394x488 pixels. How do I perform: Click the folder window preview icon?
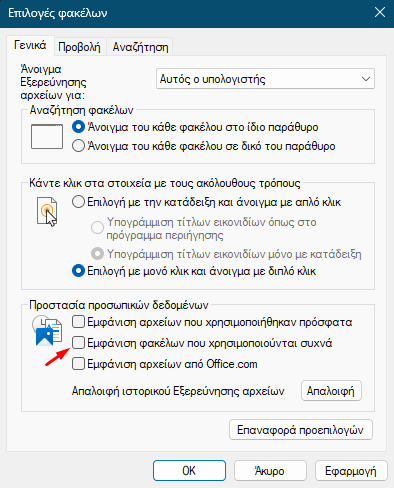pyautogui.click(x=47, y=136)
